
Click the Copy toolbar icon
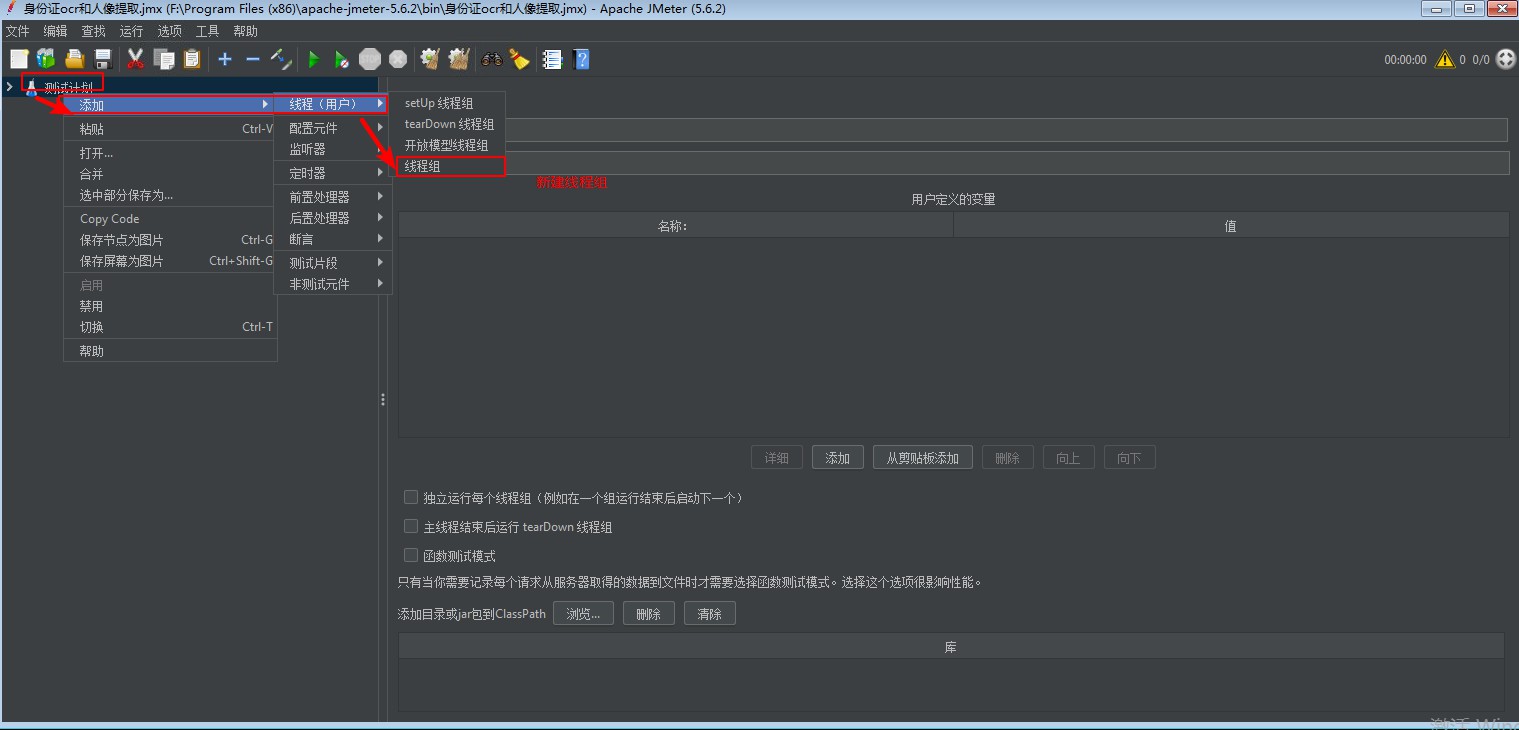pos(164,59)
